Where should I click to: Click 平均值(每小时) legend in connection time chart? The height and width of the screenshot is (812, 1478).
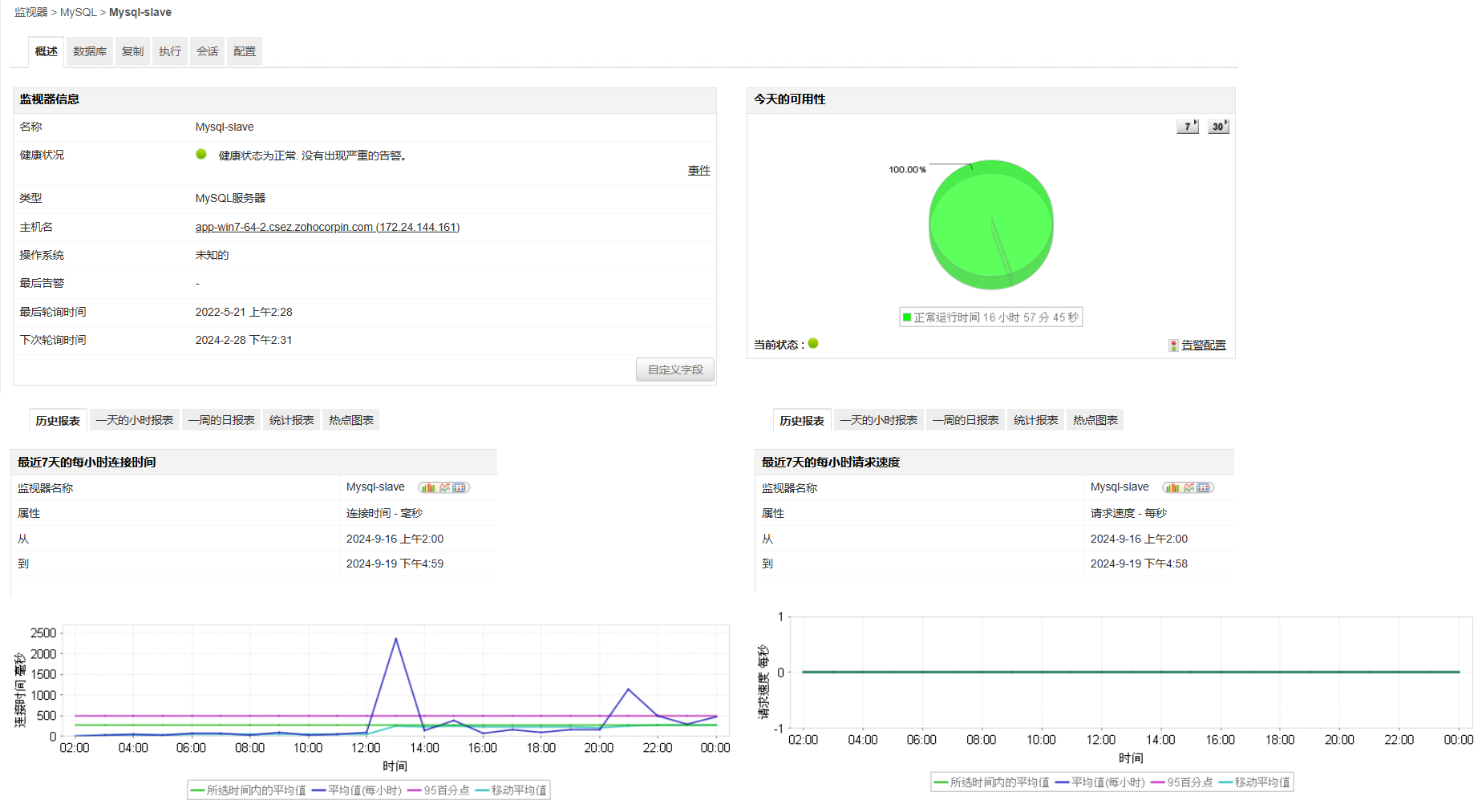coord(357,790)
